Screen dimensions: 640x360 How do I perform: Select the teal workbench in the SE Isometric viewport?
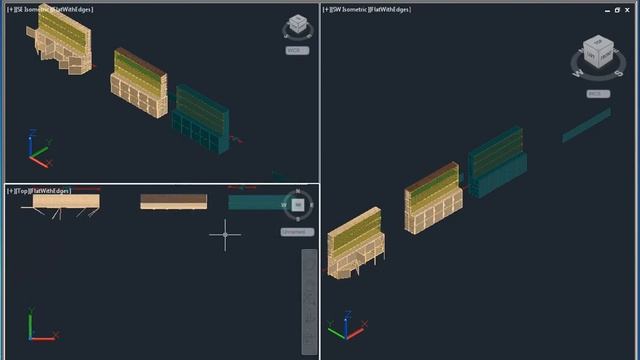pos(201,120)
